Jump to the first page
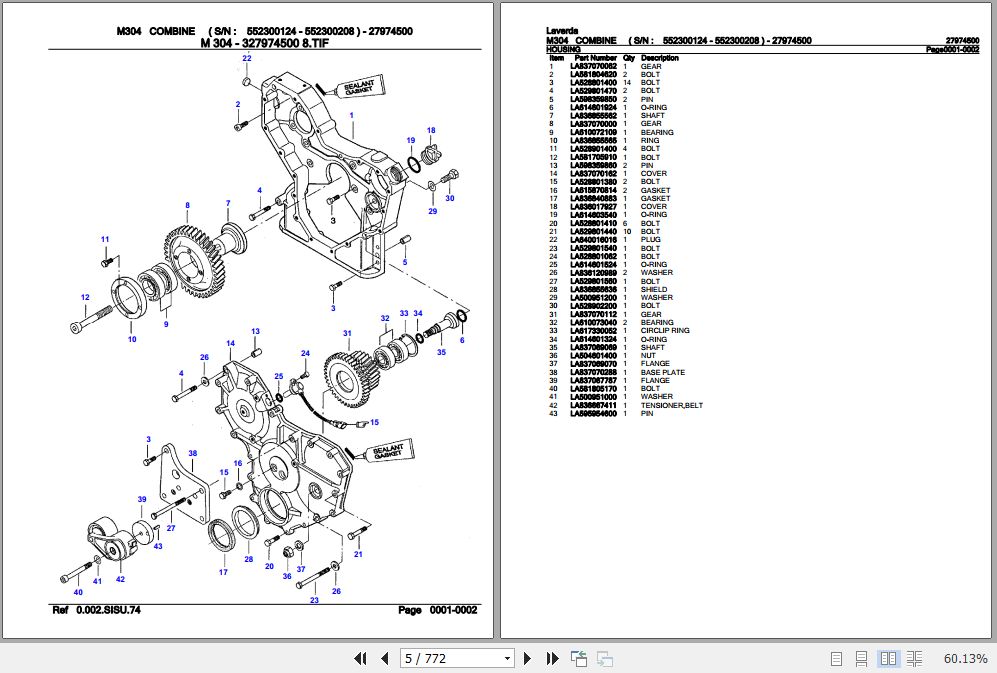 (x=361, y=658)
